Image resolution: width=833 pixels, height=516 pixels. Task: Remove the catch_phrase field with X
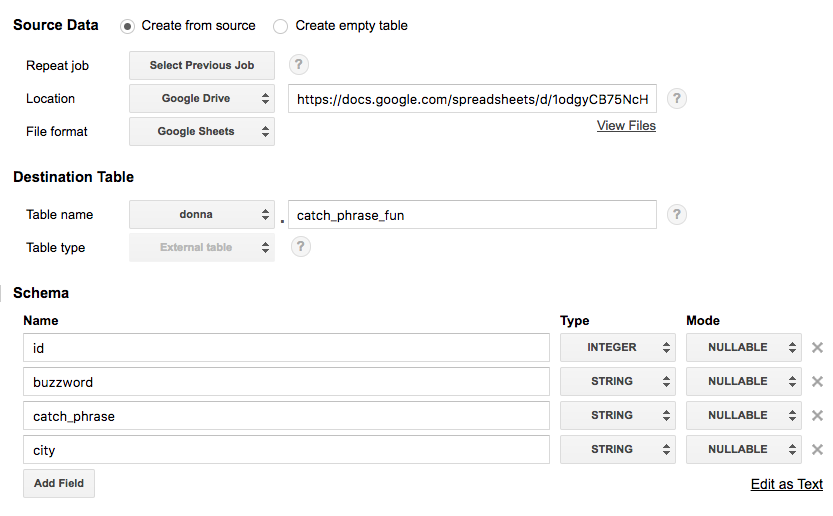pyautogui.click(x=817, y=416)
